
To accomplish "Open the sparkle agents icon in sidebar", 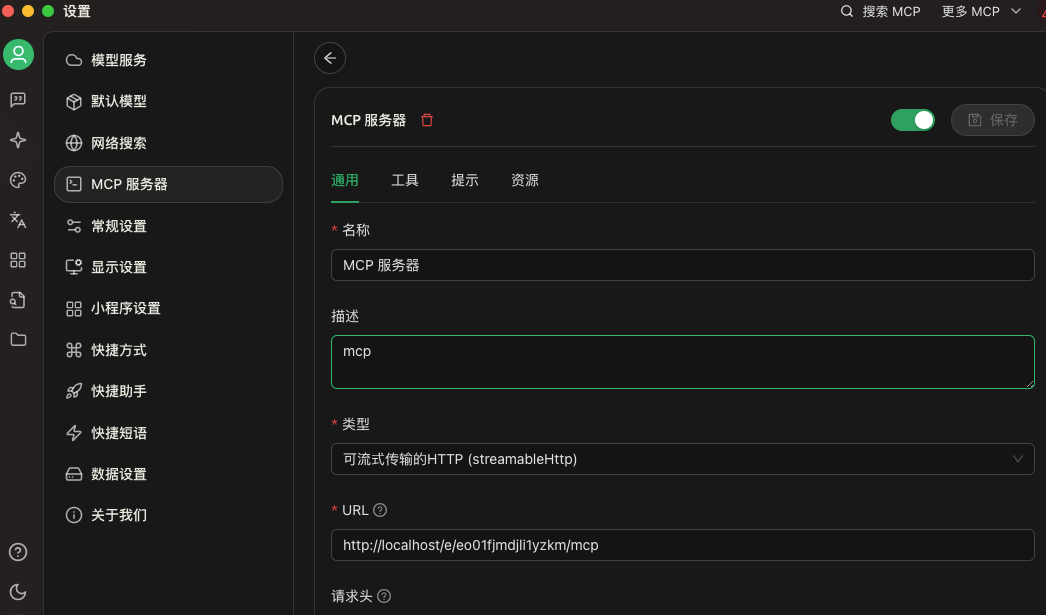I will coord(18,140).
